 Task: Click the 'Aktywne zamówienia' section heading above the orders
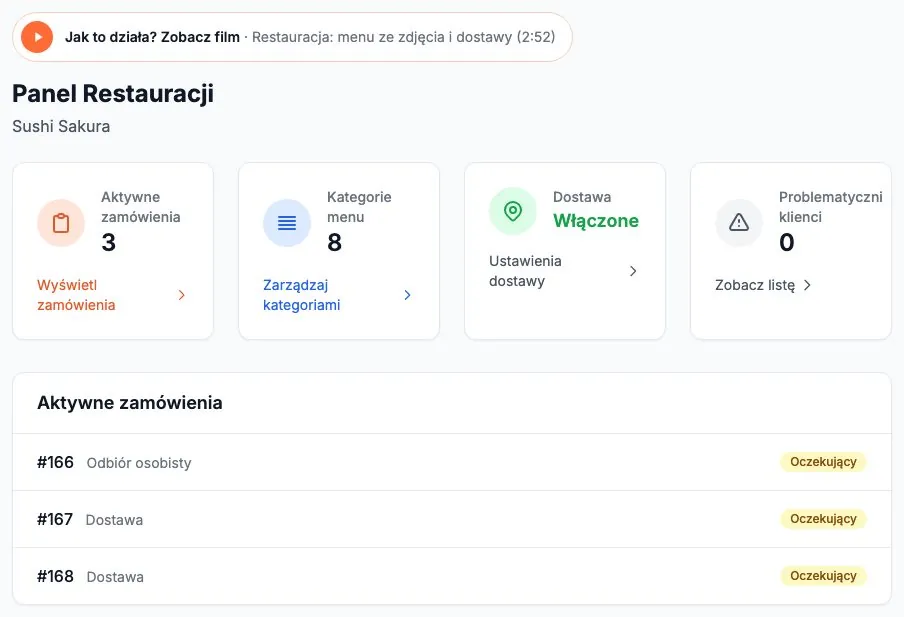[130, 402]
